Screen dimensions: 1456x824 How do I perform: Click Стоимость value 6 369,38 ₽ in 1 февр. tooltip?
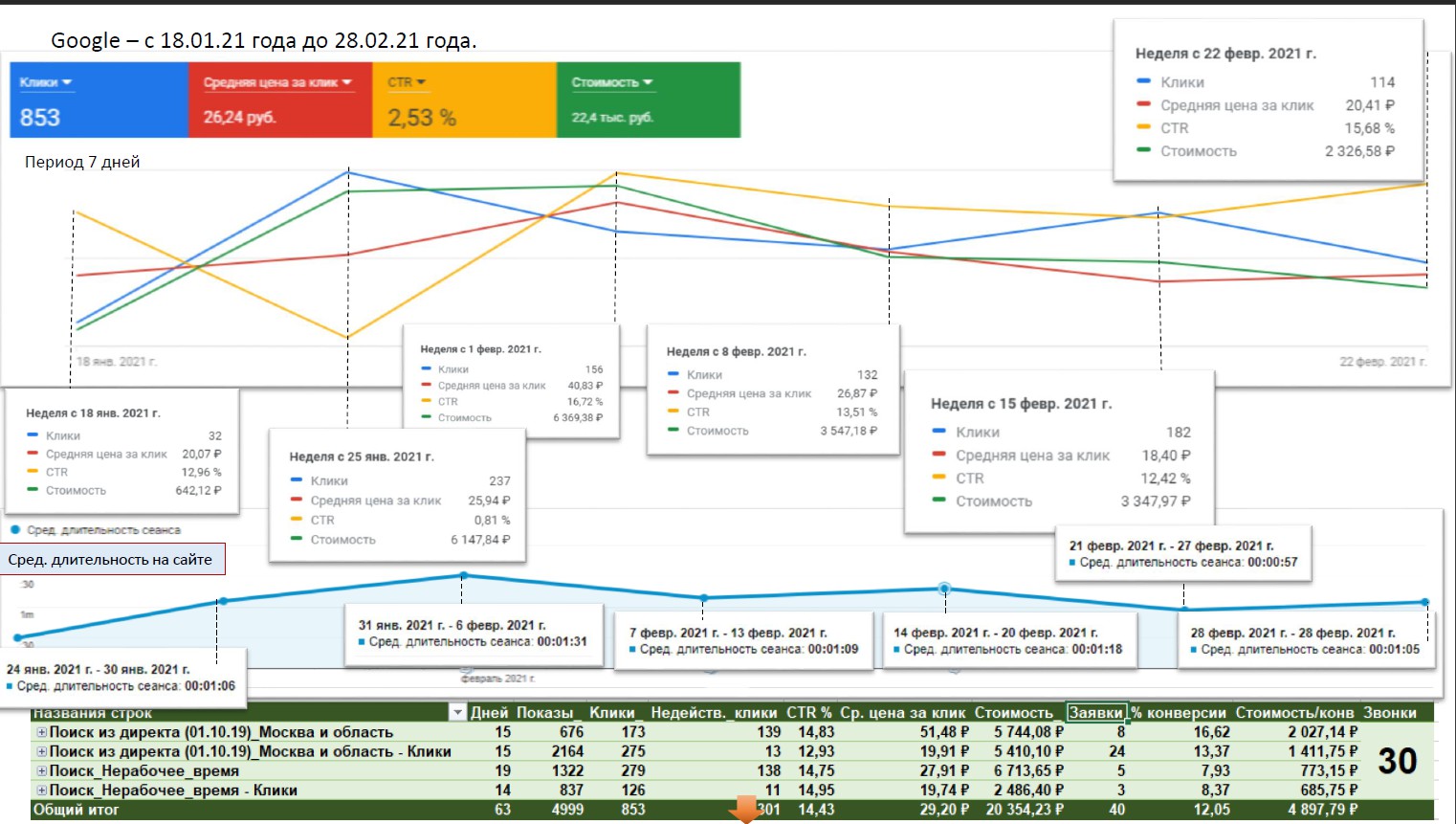click(578, 418)
